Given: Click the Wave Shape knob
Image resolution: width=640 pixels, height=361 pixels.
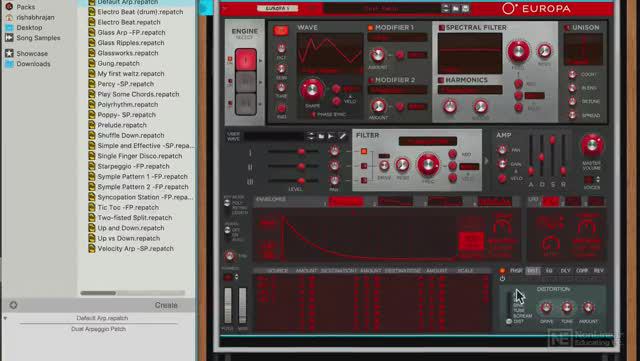Looking at the screenshot, I should [x=312, y=89].
